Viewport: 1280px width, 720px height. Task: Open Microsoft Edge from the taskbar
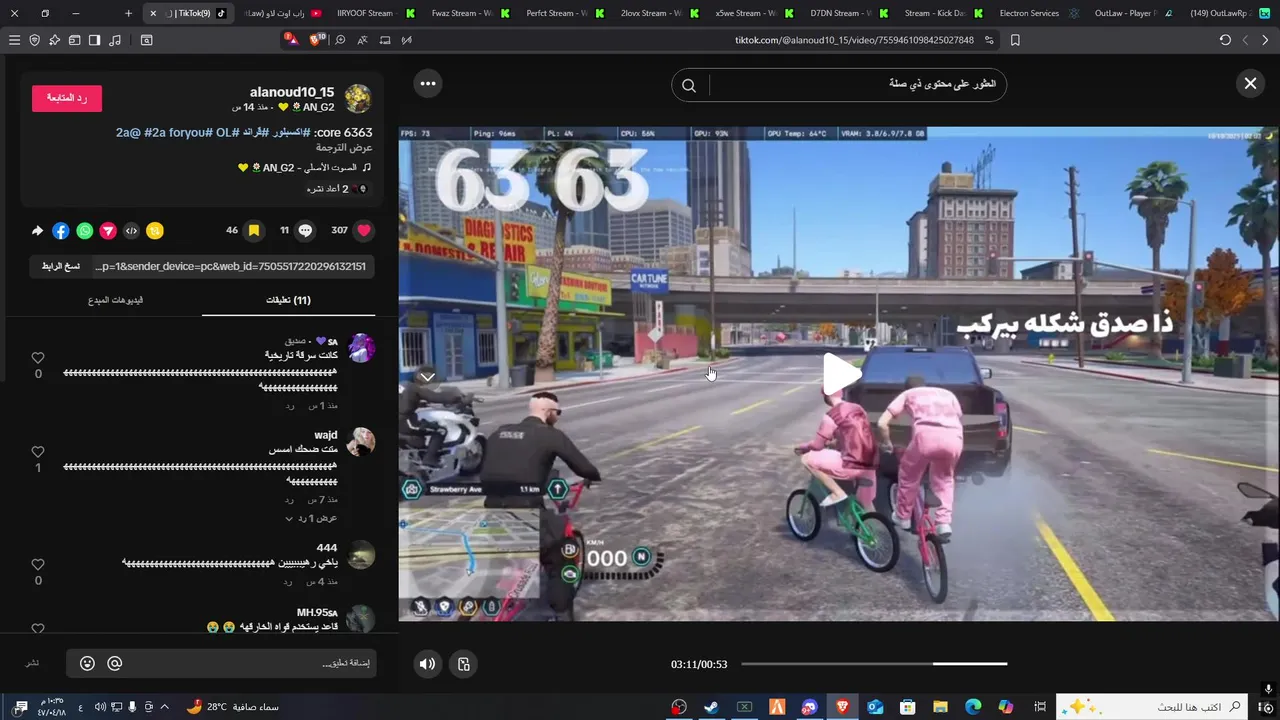tap(973, 707)
